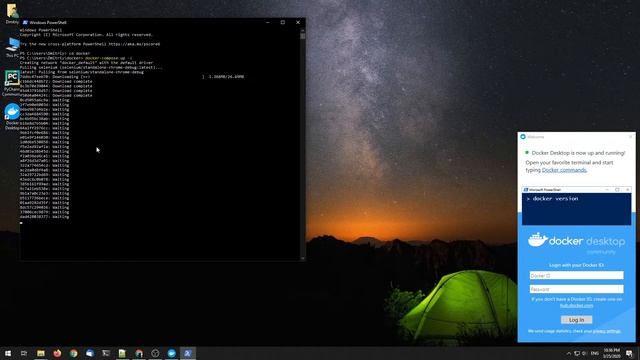Open the Docker Desktop desktop shortcut
This screenshot has width=640, height=360.
12,116
